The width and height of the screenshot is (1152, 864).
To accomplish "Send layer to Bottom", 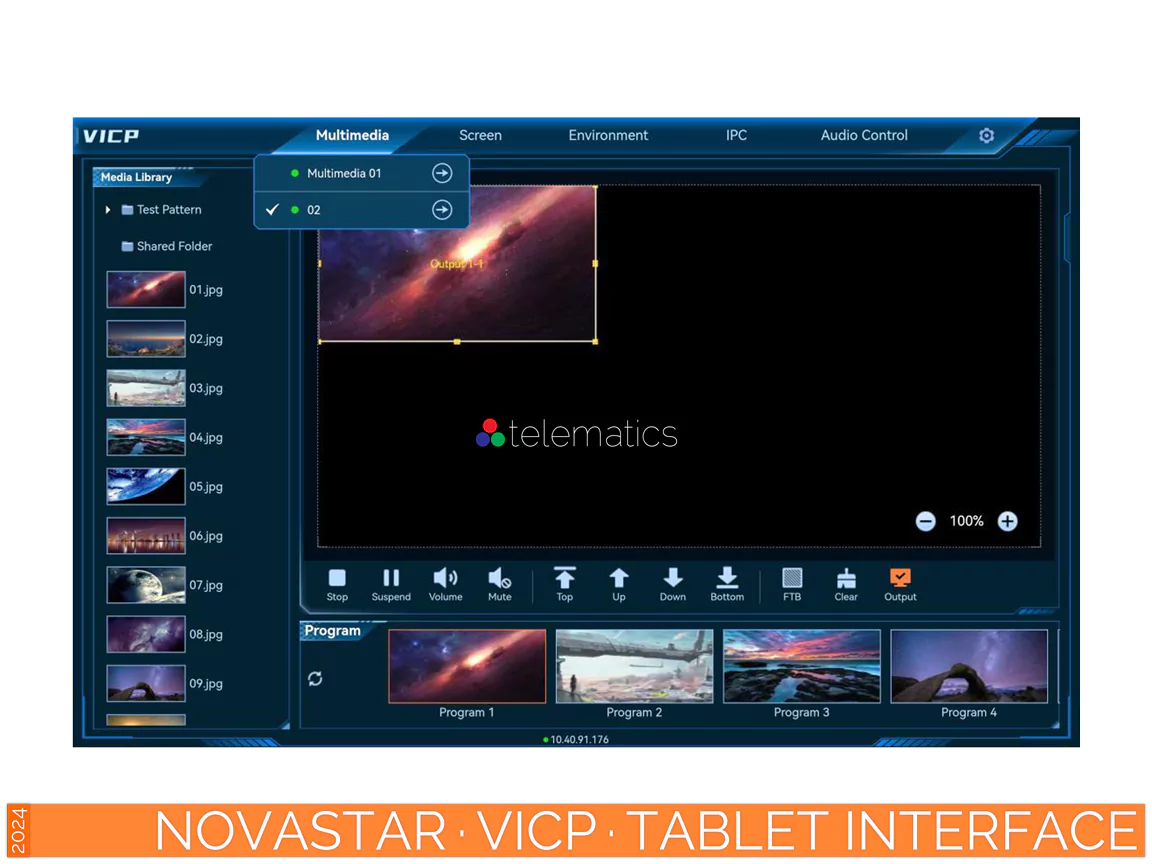I will point(727,579).
